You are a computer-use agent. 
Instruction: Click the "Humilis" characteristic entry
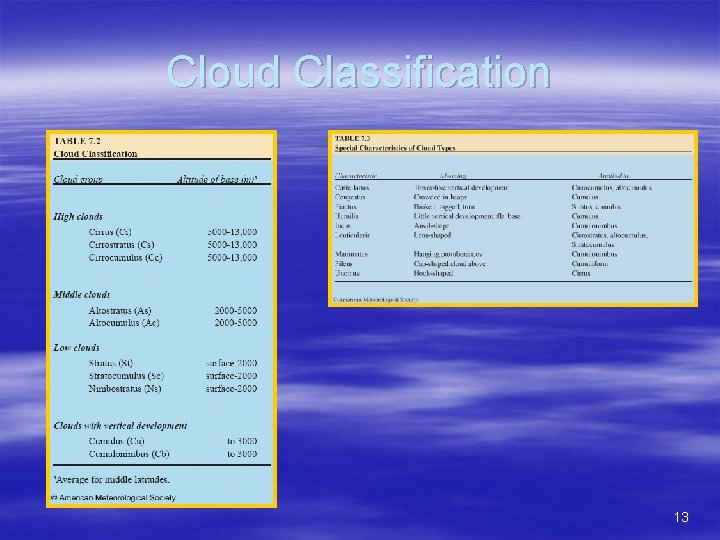(347, 216)
